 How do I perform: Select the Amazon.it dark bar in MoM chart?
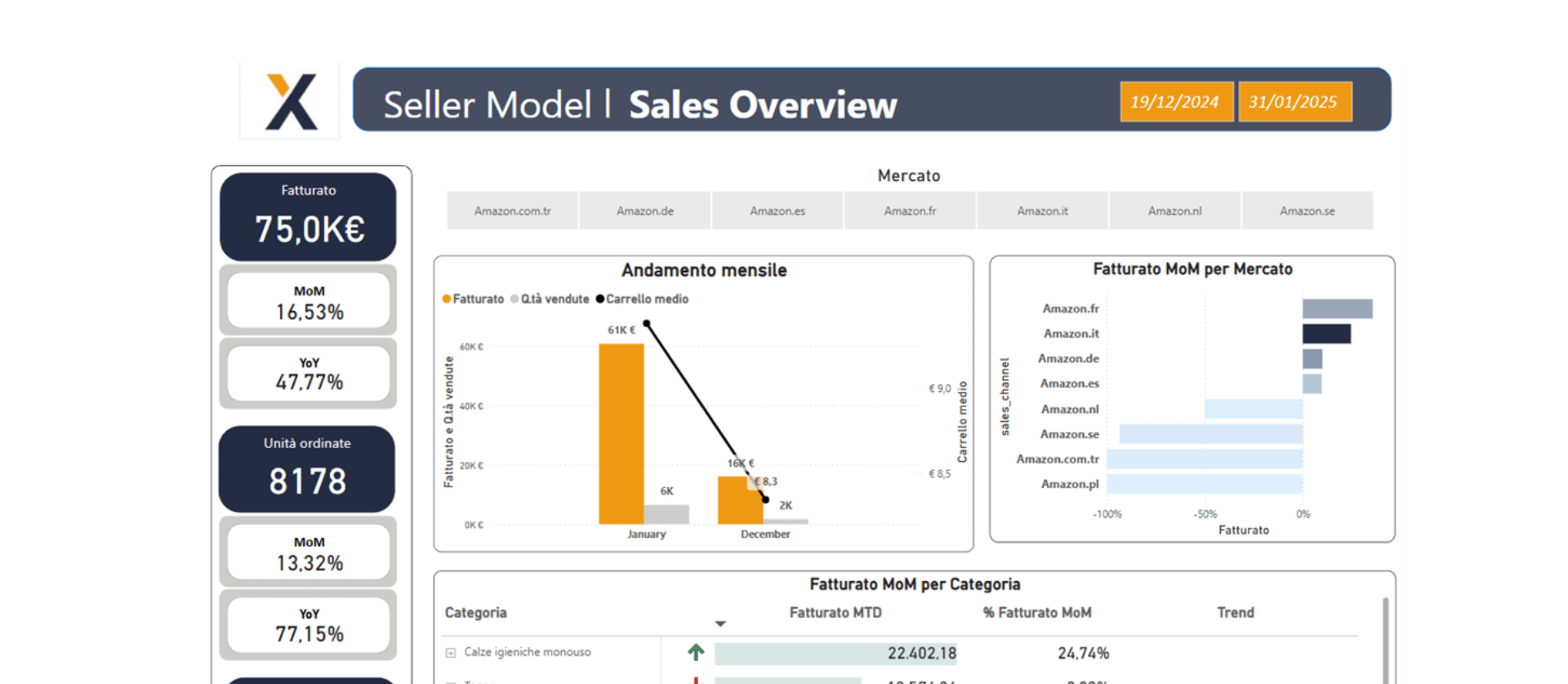(x=1326, y=334)
